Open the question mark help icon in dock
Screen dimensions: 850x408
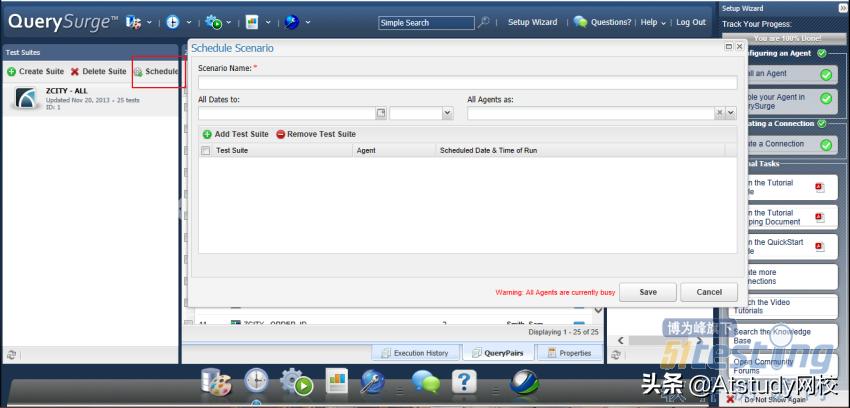click(463, 381)
